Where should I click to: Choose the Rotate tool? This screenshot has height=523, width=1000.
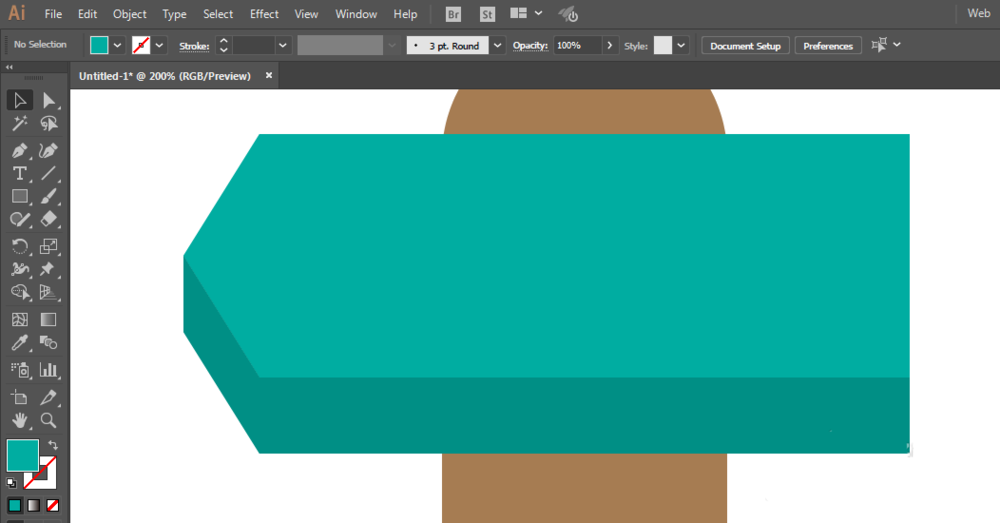(20, 246)
